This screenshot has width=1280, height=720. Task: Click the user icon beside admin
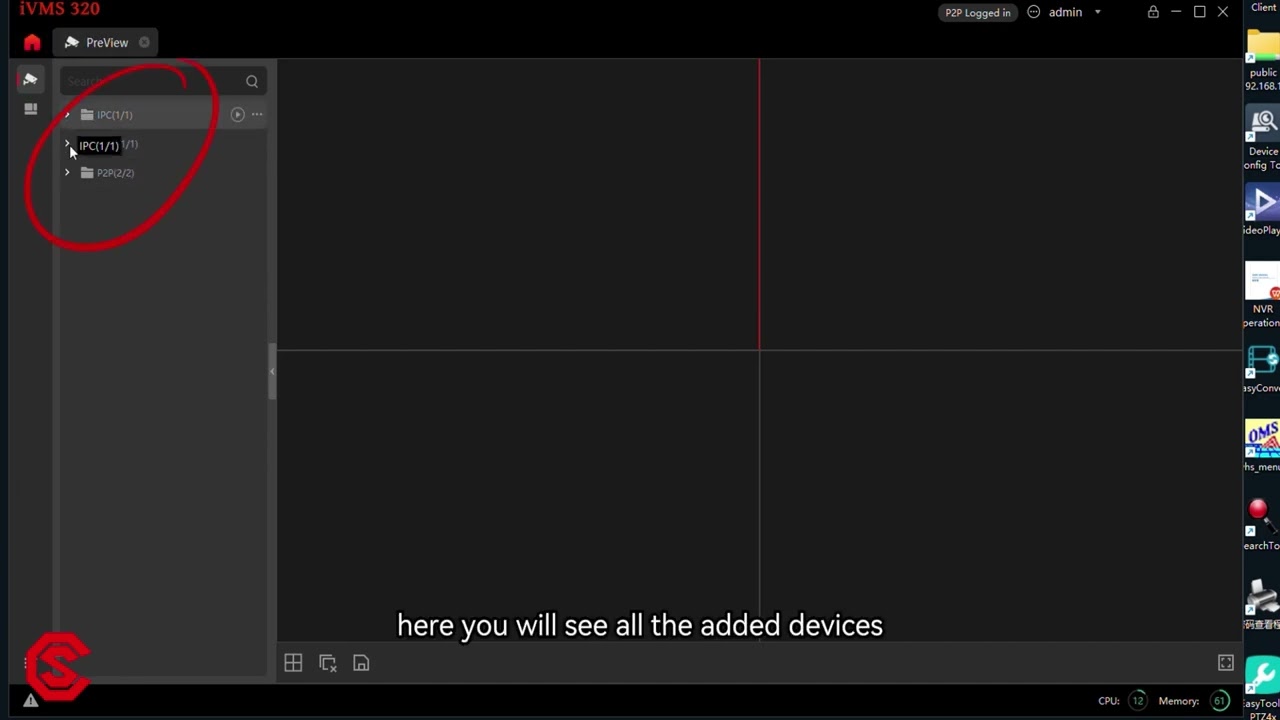pyautogui.click(x=1034, y=12)
